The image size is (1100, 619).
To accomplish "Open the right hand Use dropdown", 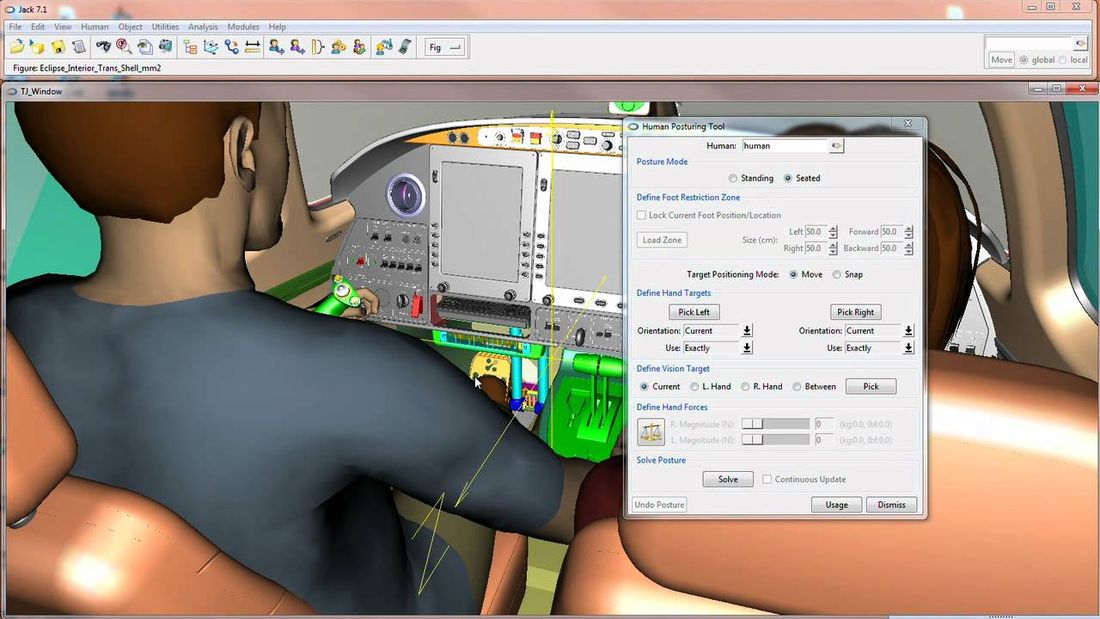I will point(908,348).
